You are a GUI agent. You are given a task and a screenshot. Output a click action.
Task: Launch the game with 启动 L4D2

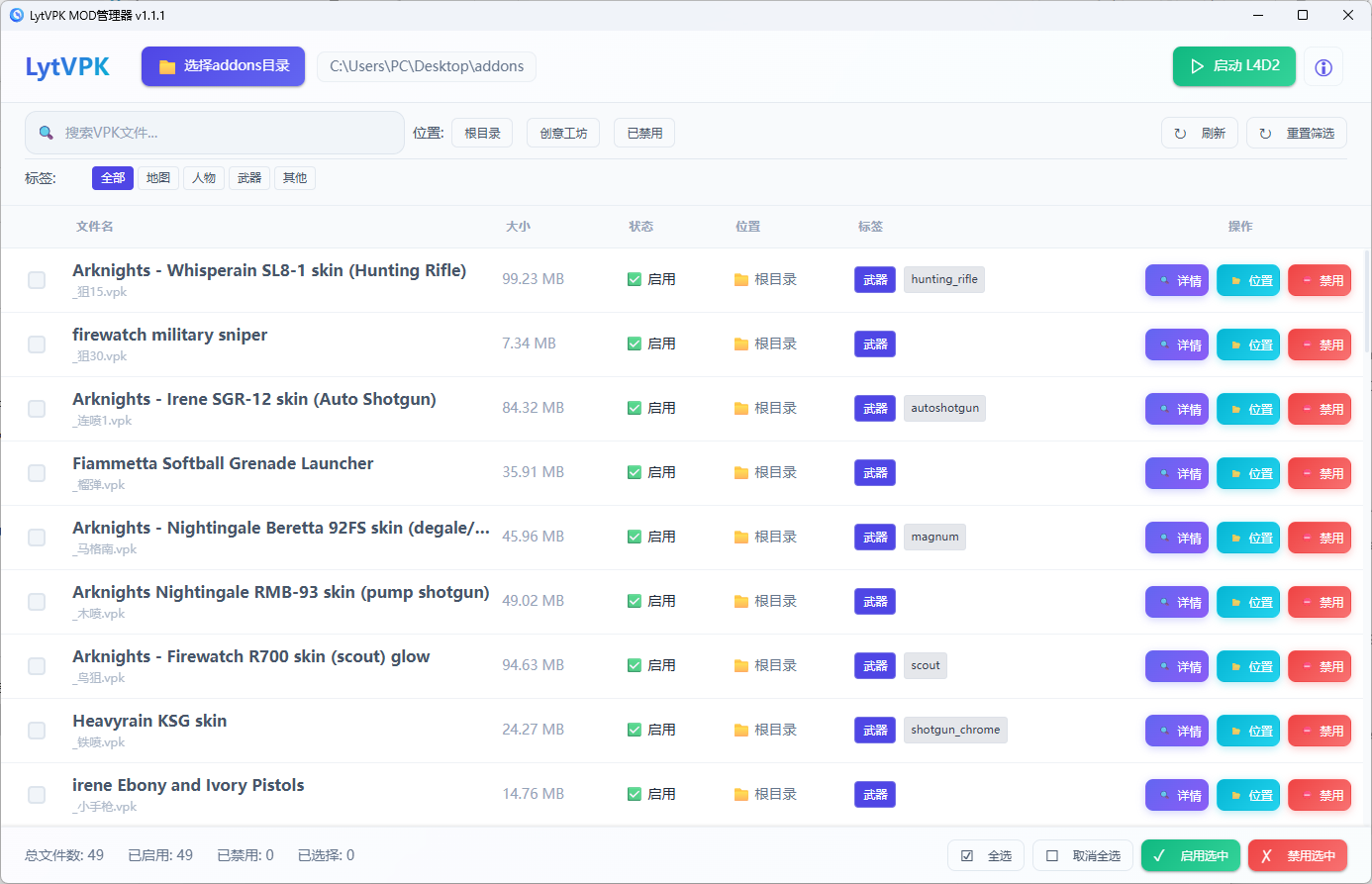(1233, 66)
